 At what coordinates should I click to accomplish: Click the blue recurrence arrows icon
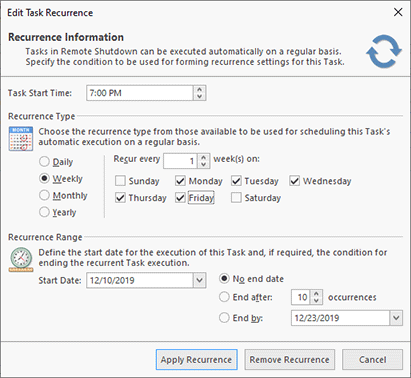click(x=384, y=52)
